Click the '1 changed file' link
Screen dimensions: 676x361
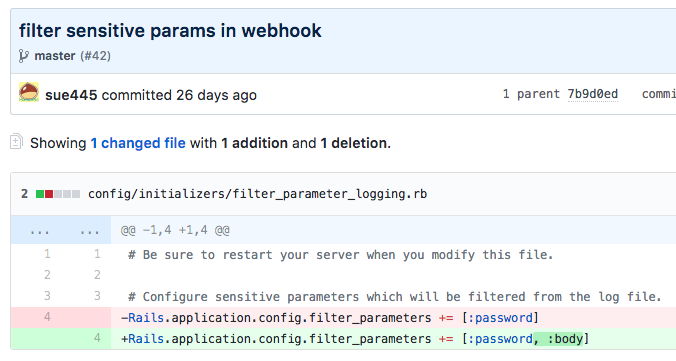[x=138, y=143]
